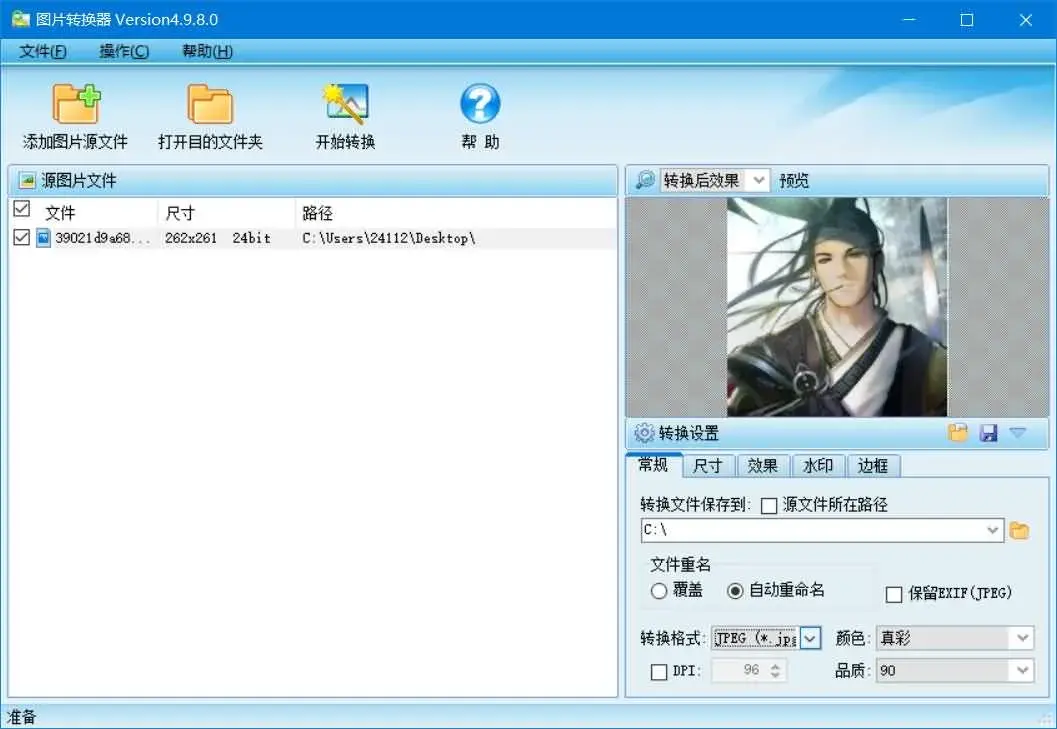Click the 预览 label in preview header
The image size is (1057, 729).
793,180
